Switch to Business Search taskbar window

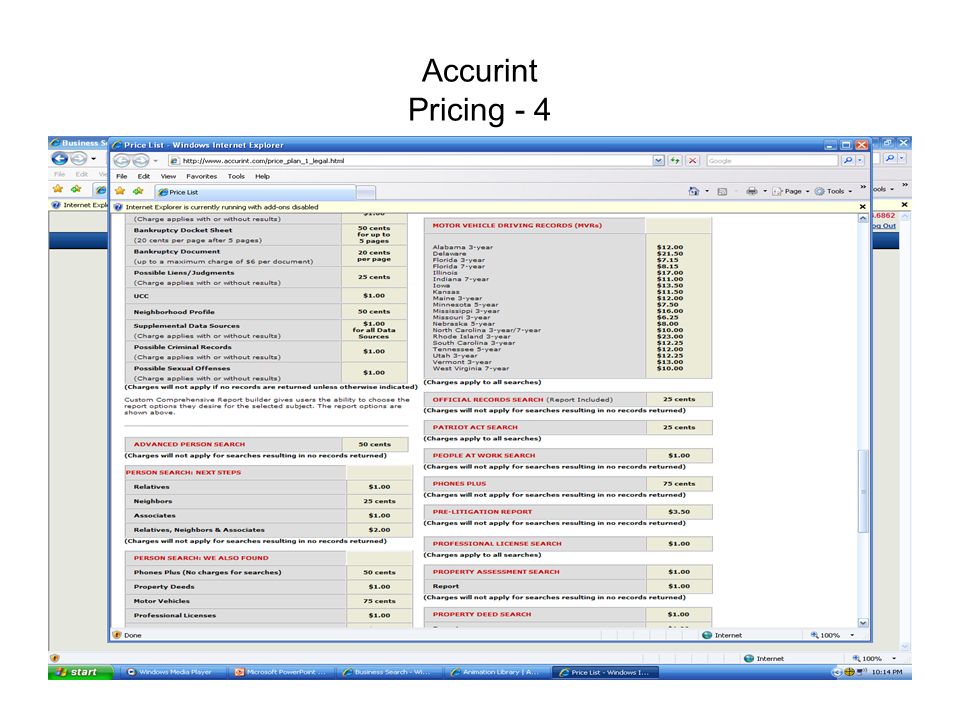click(x=388, y=672)
